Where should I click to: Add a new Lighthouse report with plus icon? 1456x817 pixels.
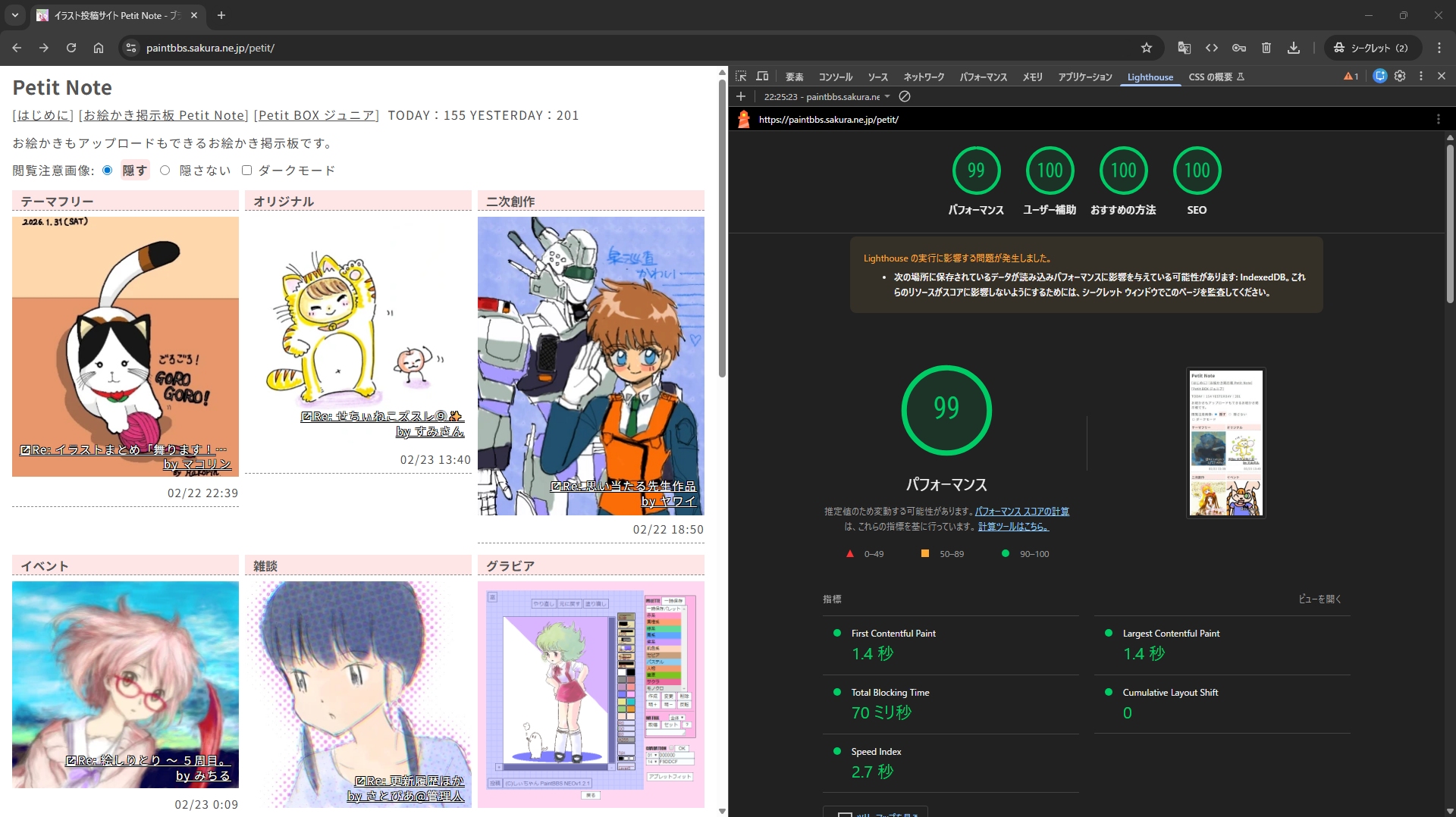tap(741, 96)
